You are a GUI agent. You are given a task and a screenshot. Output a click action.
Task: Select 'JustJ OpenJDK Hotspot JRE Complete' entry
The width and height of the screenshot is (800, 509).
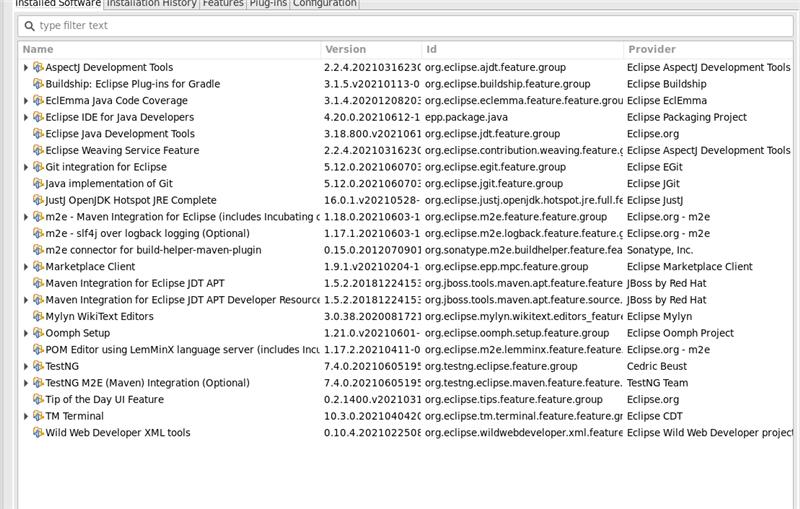click(131, 200)
